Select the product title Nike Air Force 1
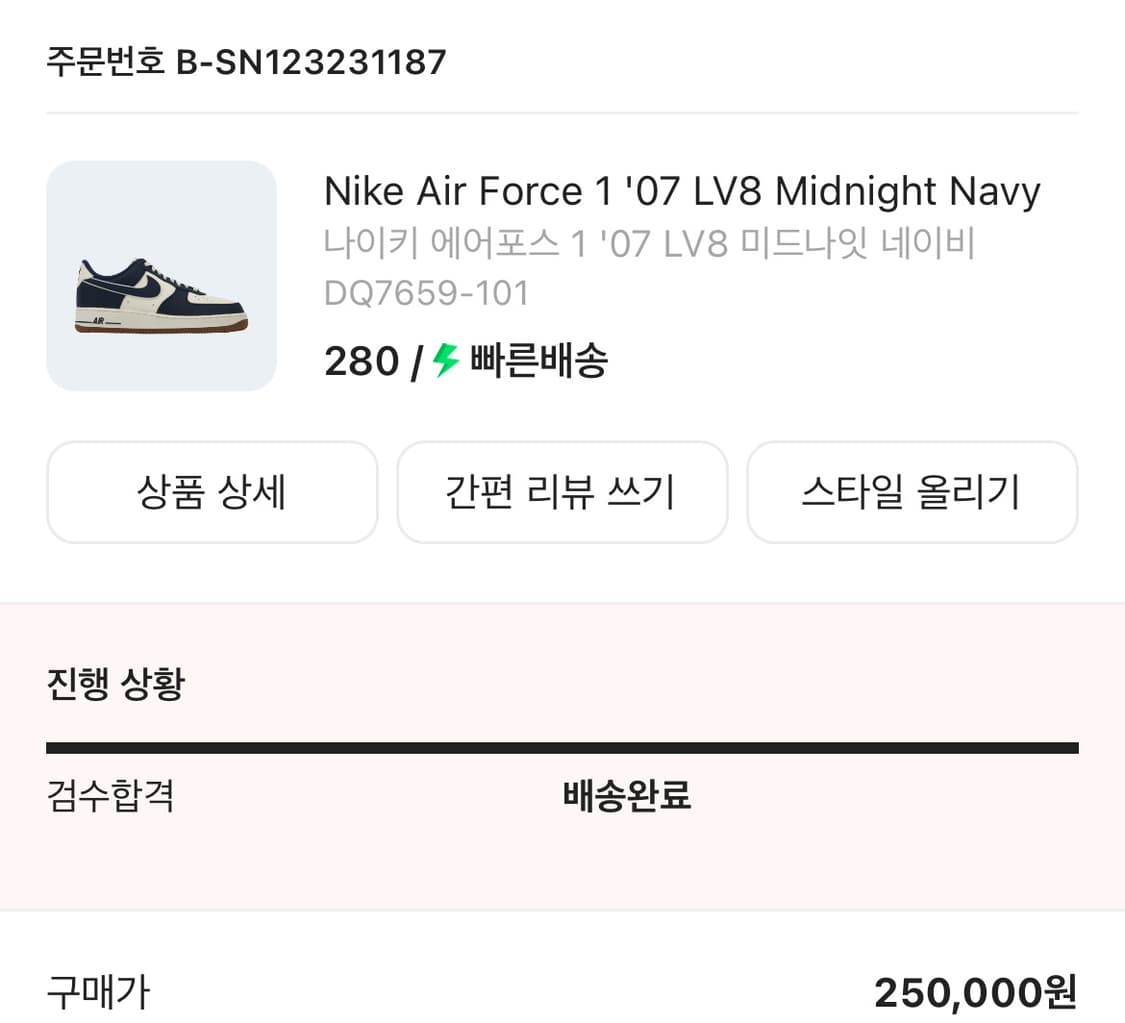Viewport: 1125px width, 1023px height. click(681, 190)
